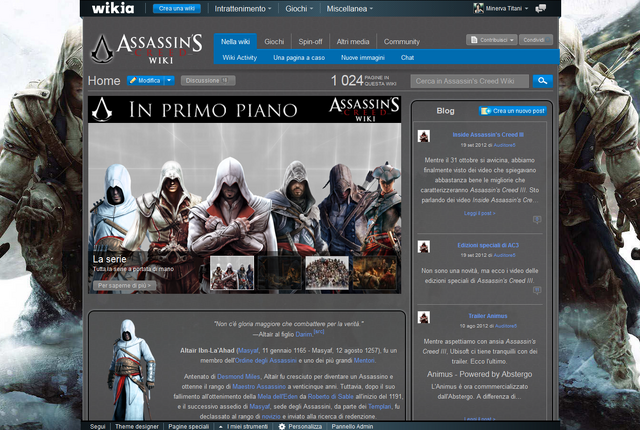
Task: Click the Personalizza gear icon
Action: pos(282,426)
